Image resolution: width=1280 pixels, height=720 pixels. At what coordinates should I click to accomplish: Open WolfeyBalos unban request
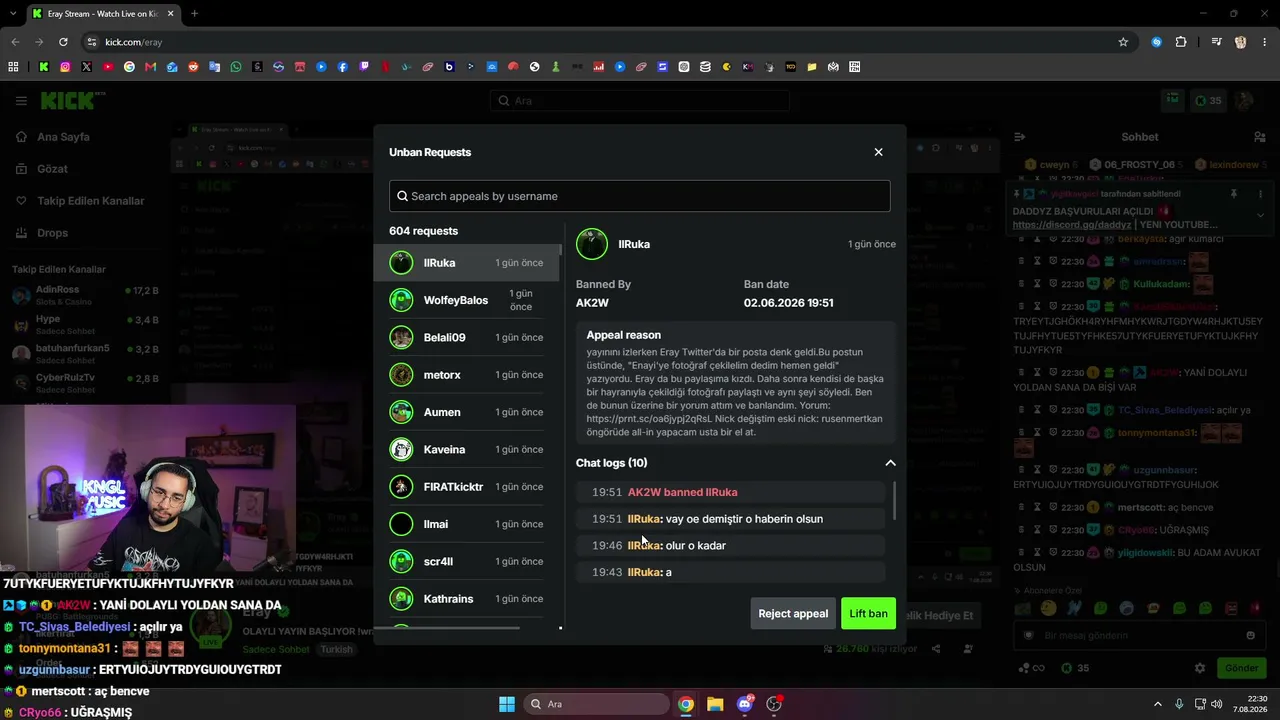(x=467, y=300)
